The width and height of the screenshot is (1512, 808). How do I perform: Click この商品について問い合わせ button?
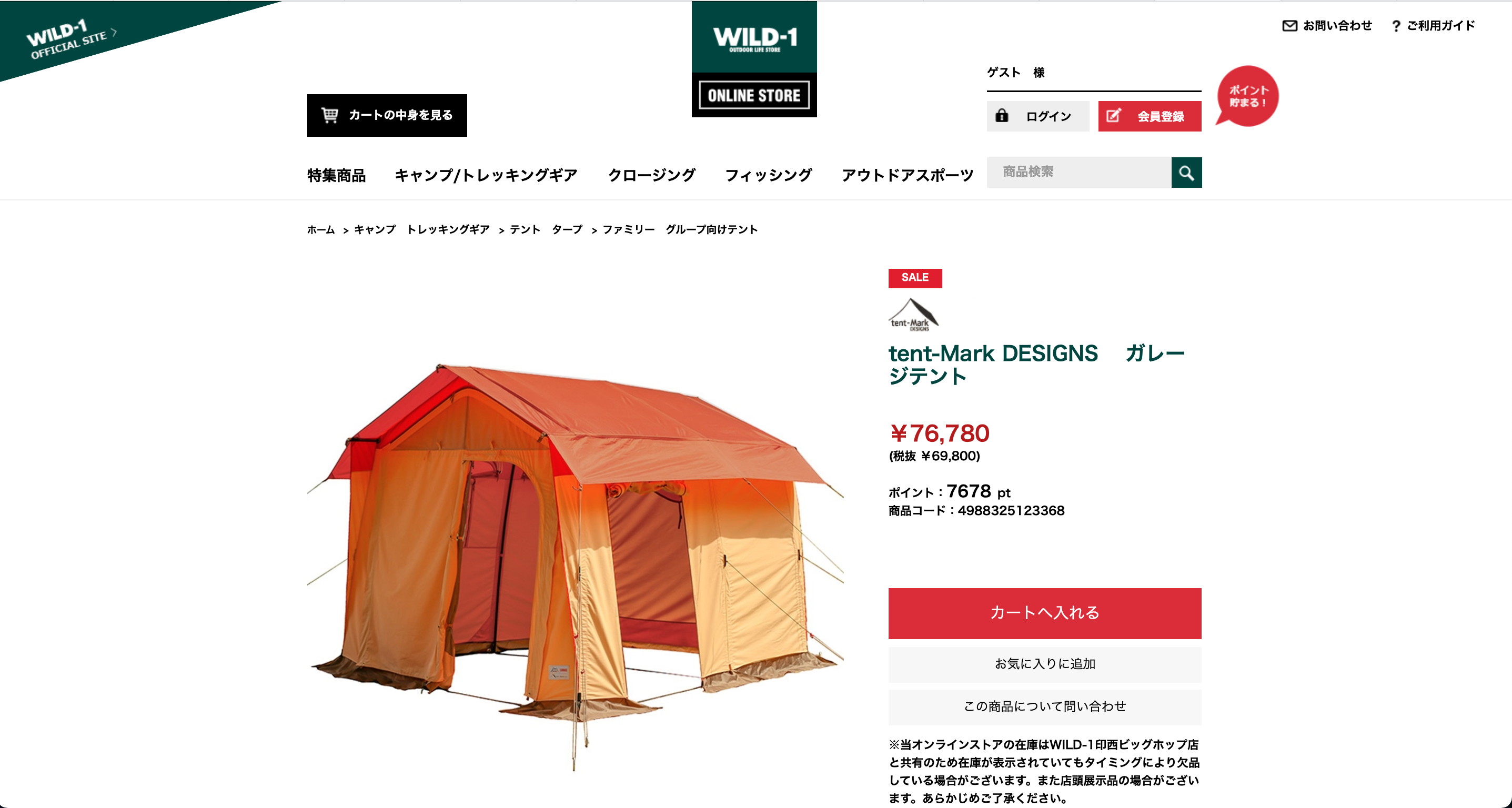(x=1045, y=706)
